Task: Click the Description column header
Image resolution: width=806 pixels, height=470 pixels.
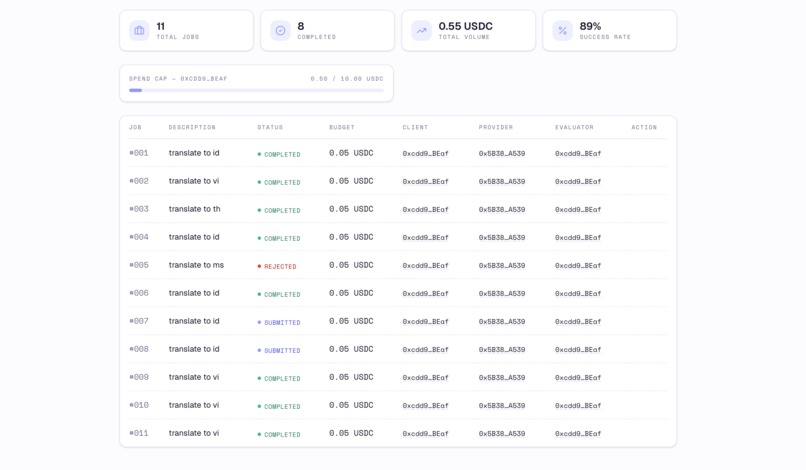Action: point(192,127)
